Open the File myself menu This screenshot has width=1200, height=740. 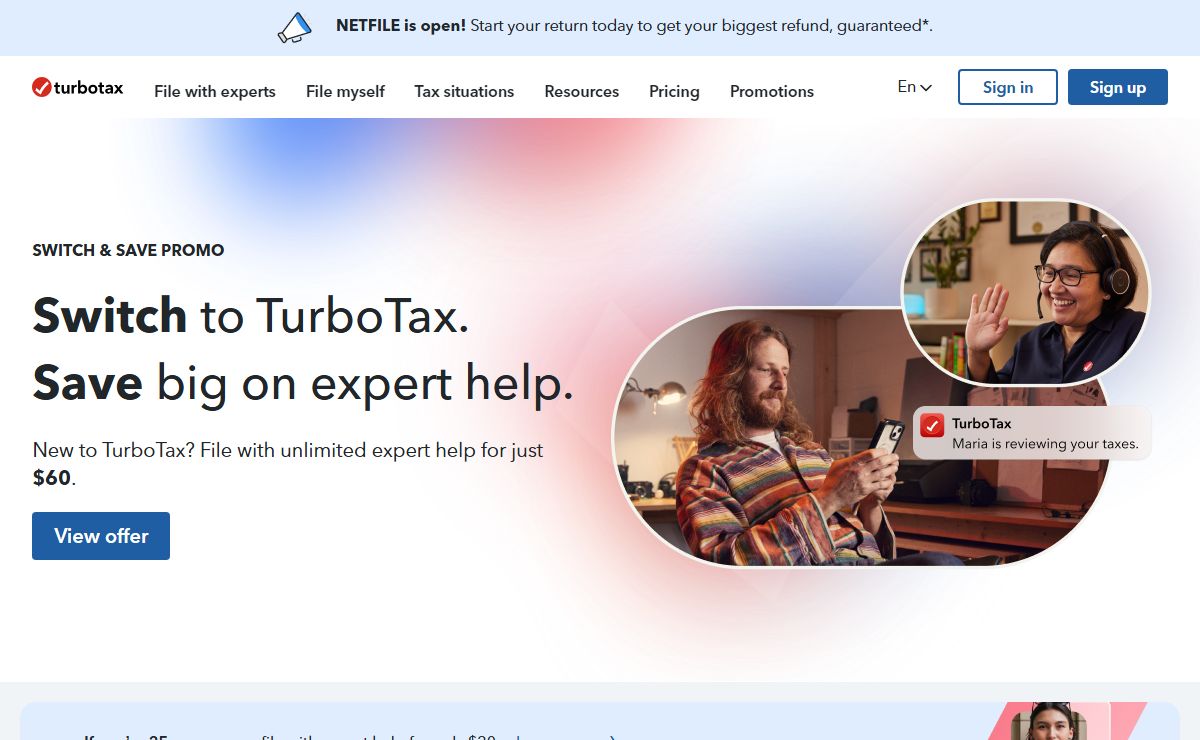(345, 91)
